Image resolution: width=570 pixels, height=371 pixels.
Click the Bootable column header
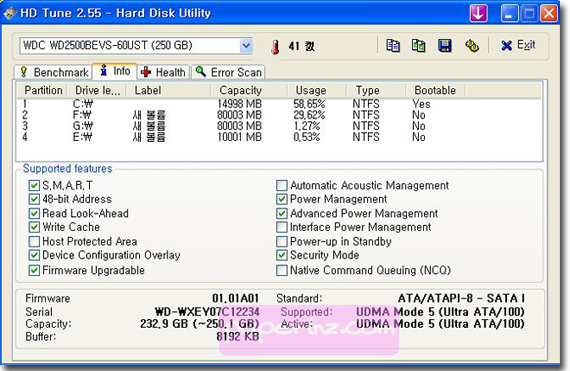(435, 90)
